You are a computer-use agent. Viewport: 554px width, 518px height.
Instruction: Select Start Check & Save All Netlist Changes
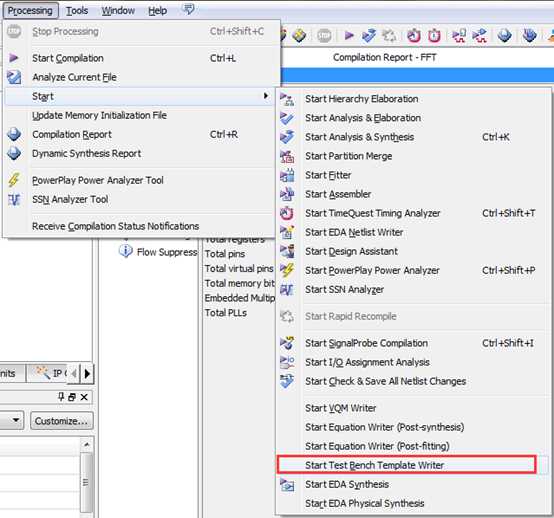tap(413, 381)
